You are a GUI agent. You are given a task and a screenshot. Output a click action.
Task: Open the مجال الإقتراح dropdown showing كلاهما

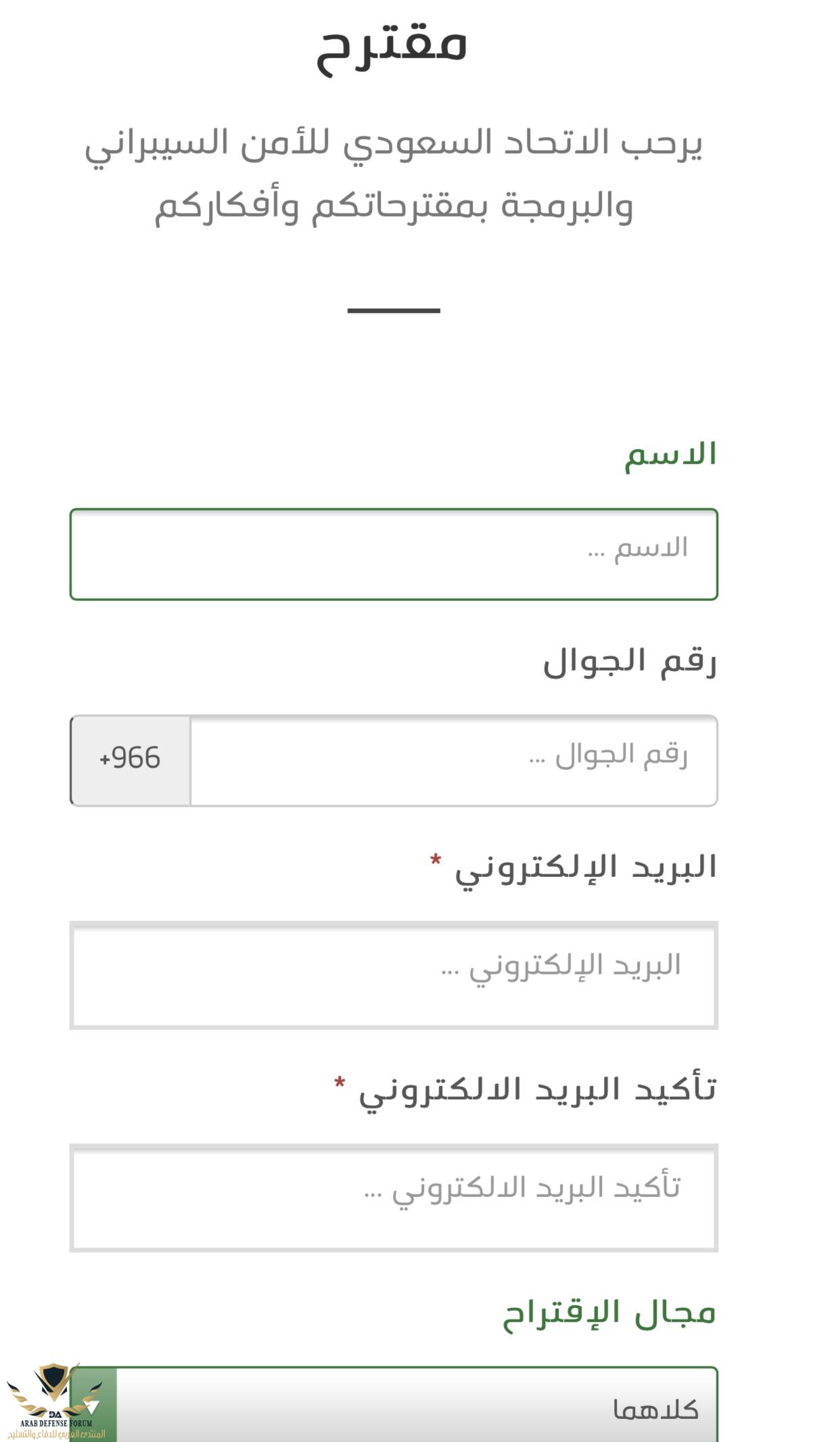point(394,1405)
